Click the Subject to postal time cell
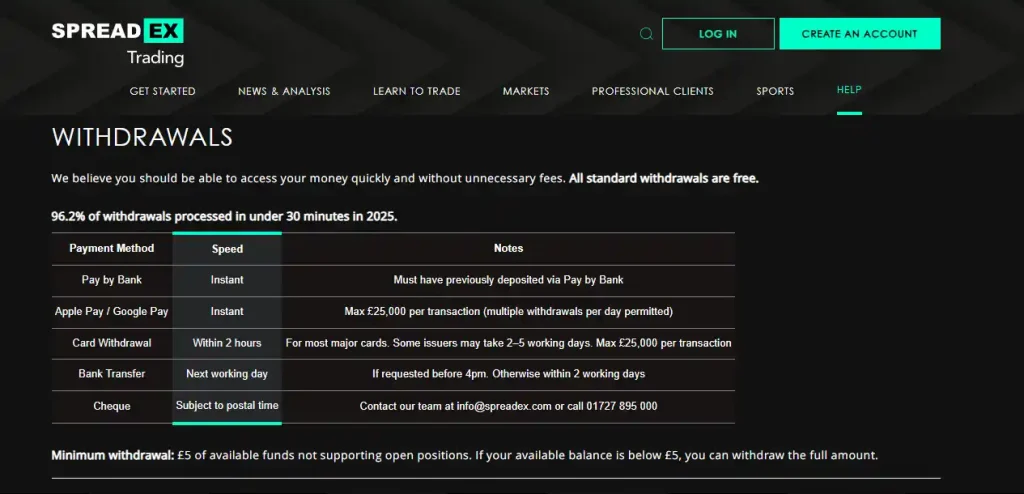The image size is (1024, 494). pos(227,406)
